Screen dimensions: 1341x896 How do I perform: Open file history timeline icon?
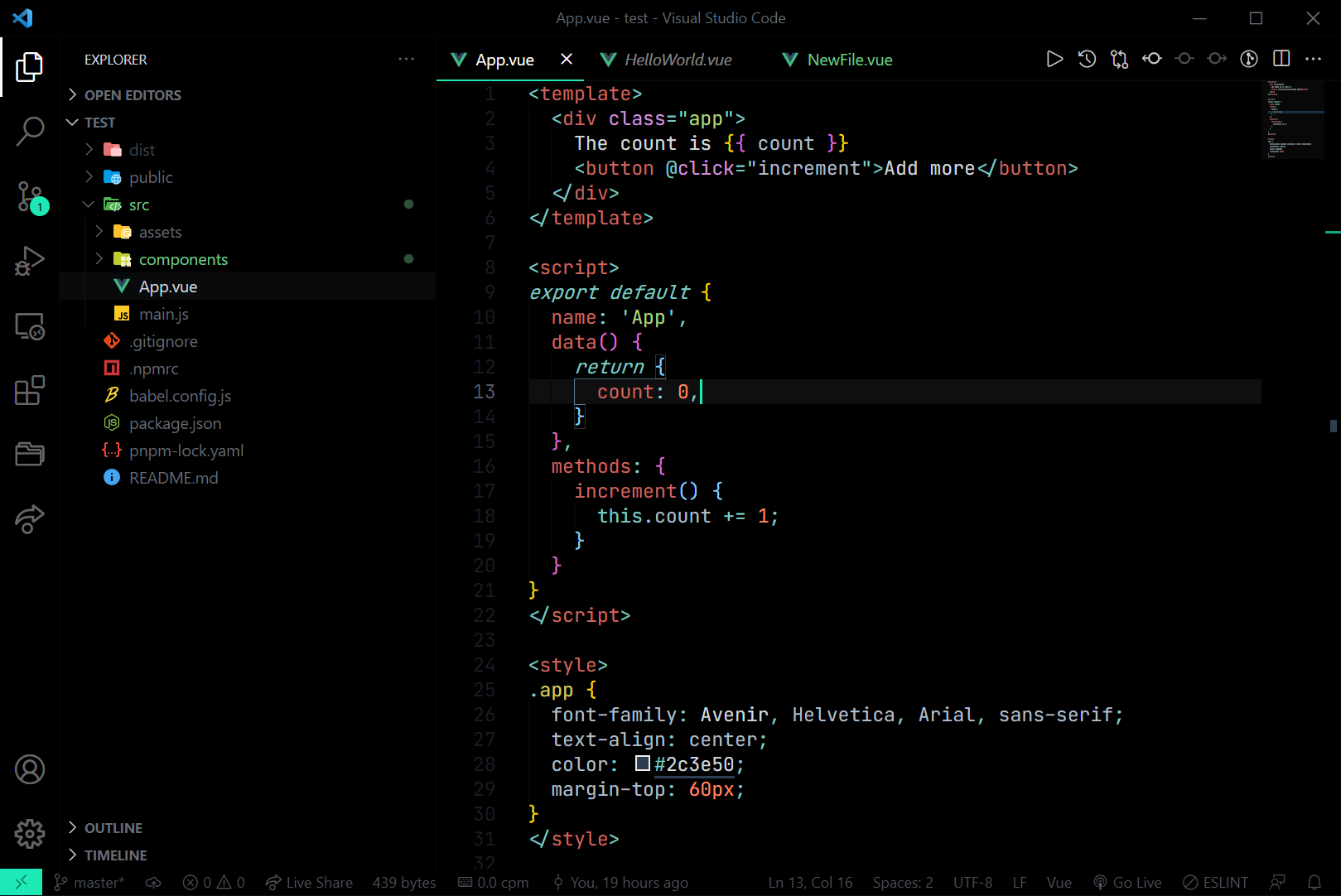click(x=1087, y=59)
